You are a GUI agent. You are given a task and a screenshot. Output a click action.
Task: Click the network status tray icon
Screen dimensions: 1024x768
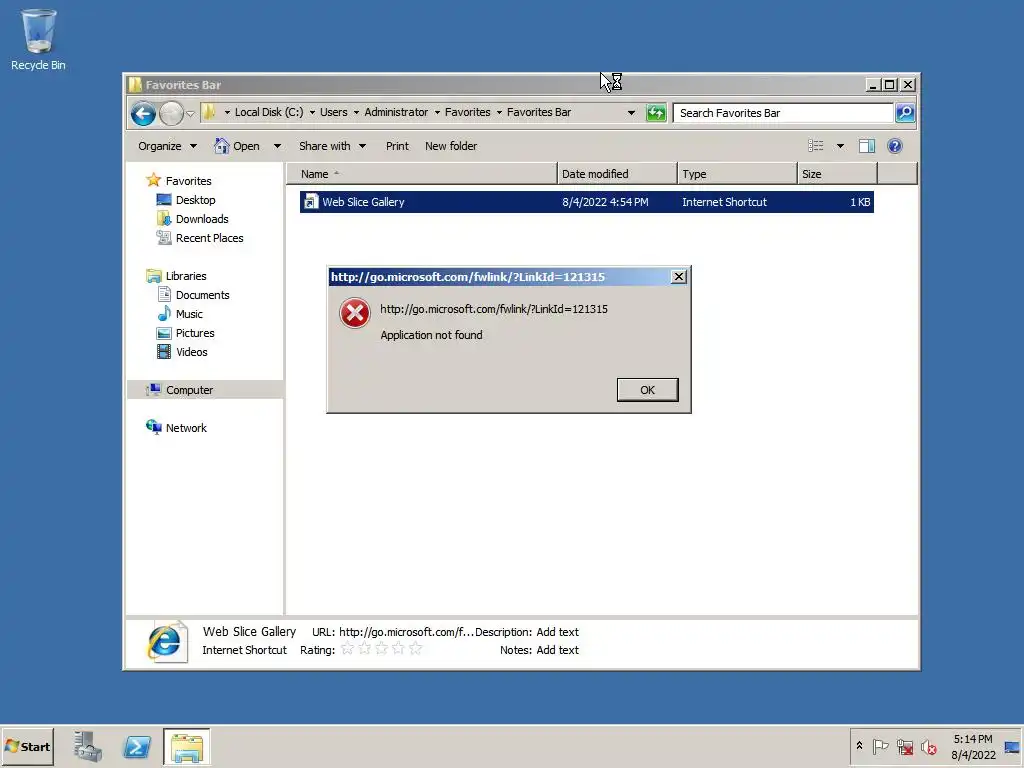pyautogui.click(x=904, y=746)
